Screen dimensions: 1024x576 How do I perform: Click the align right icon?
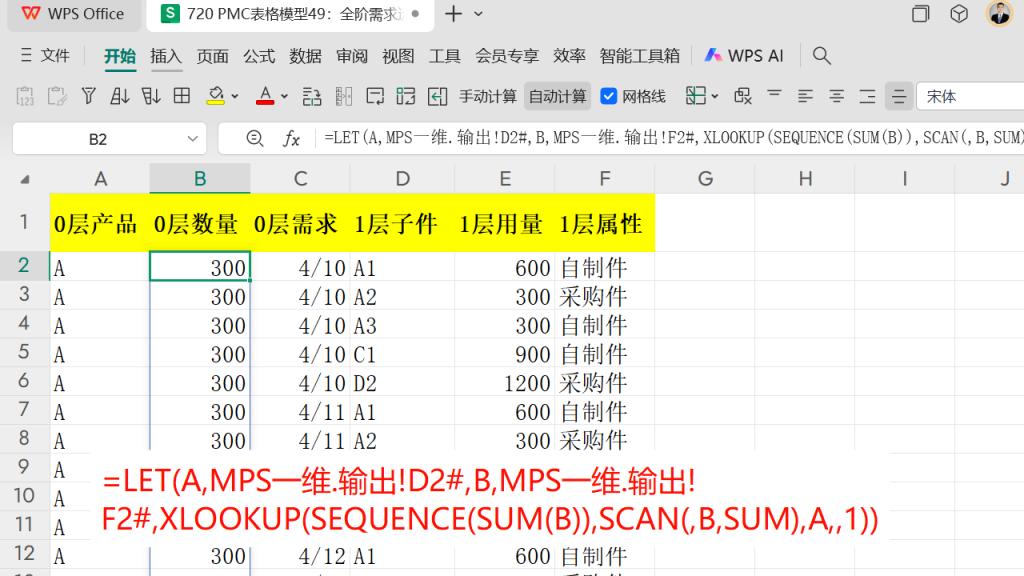tap(867, 97)
